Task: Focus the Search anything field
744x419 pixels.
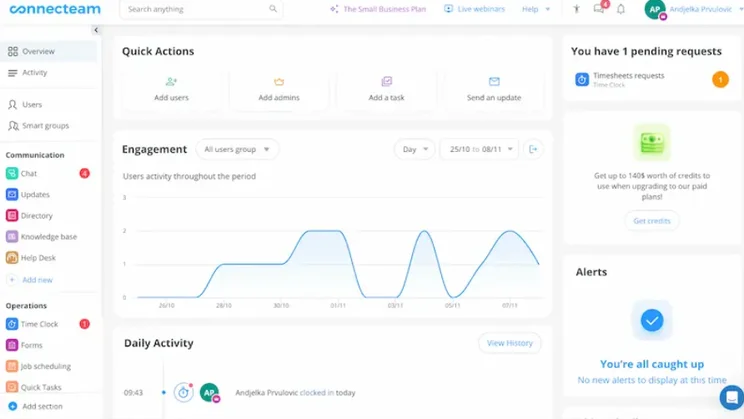Action: 201,9
